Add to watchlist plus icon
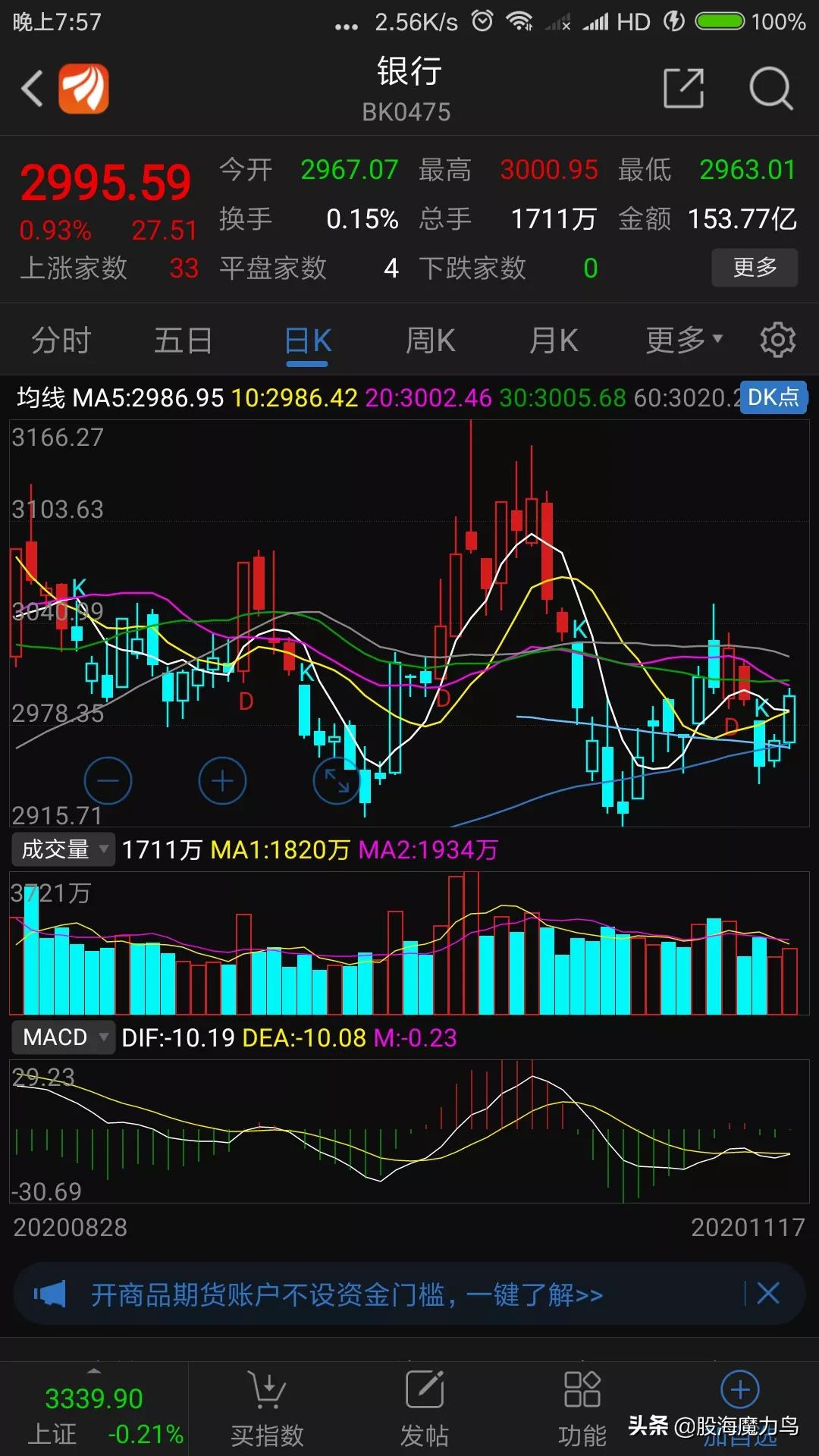819x1456 pixels. (x=740, y=1389)
